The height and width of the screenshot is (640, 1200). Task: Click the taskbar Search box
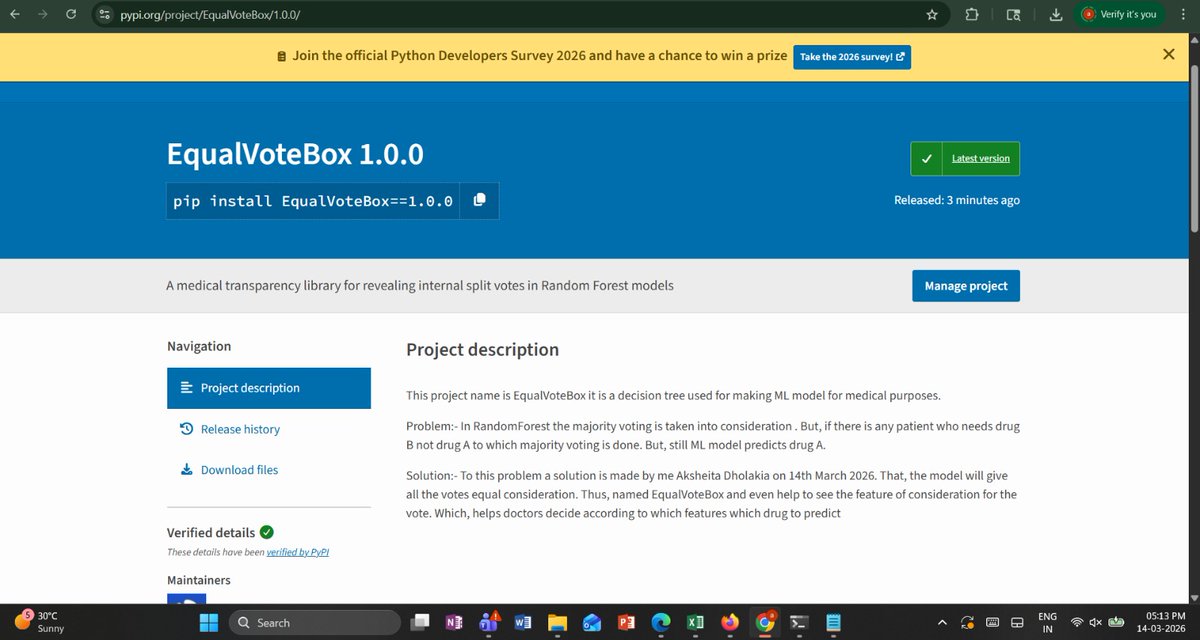[x=315, y=623]
